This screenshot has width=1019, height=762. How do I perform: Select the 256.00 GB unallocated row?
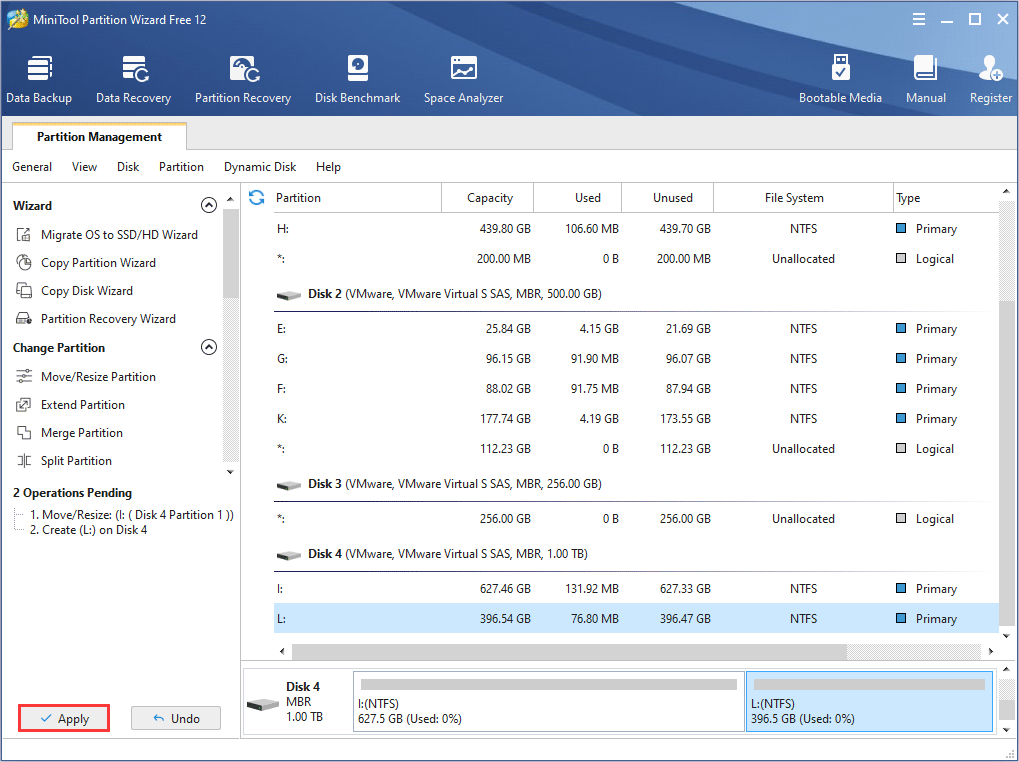636,518
